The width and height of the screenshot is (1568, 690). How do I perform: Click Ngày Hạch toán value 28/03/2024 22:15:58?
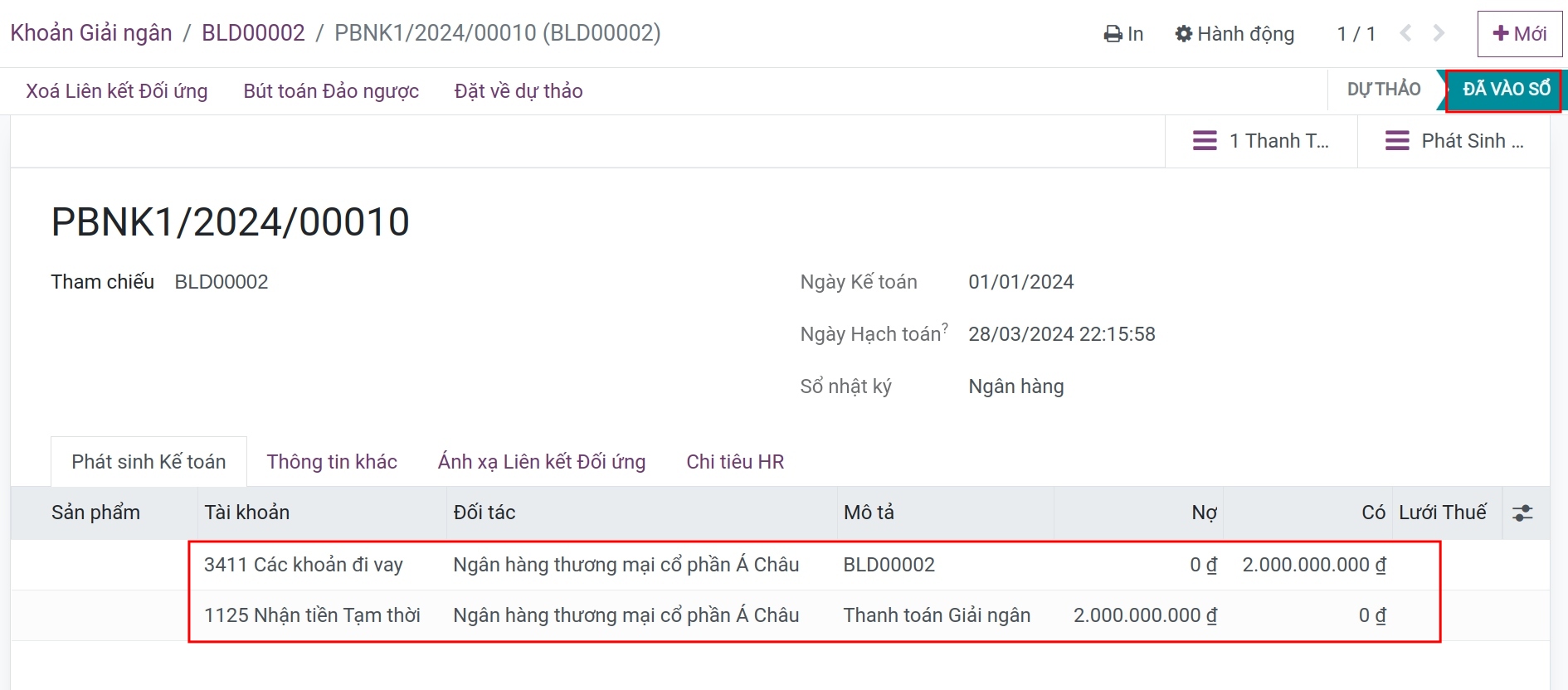(x=1062, y=334)
